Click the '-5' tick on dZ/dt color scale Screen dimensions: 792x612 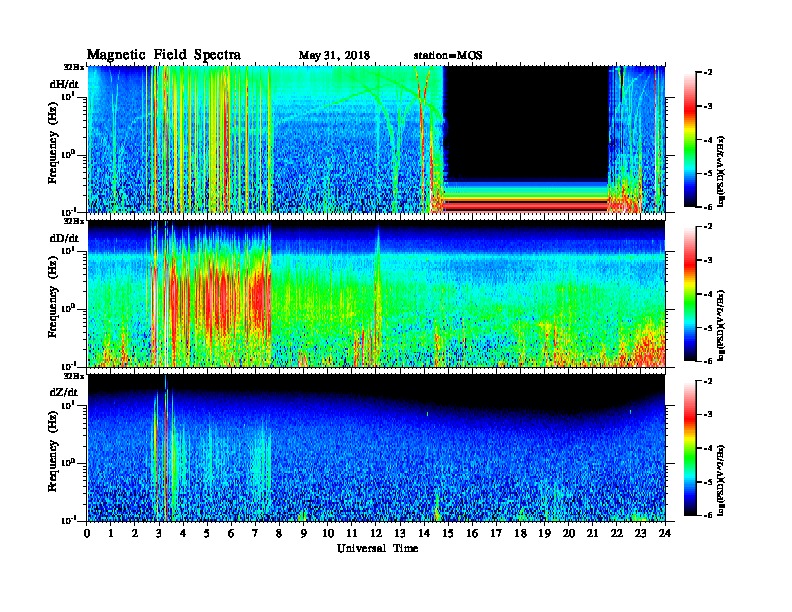708,481
